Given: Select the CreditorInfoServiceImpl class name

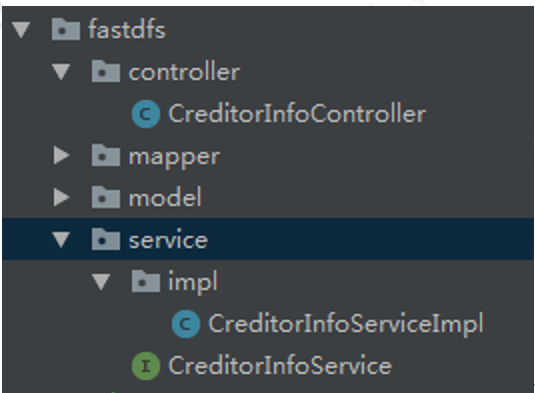Looking at the screenshot, I should 346,324.
